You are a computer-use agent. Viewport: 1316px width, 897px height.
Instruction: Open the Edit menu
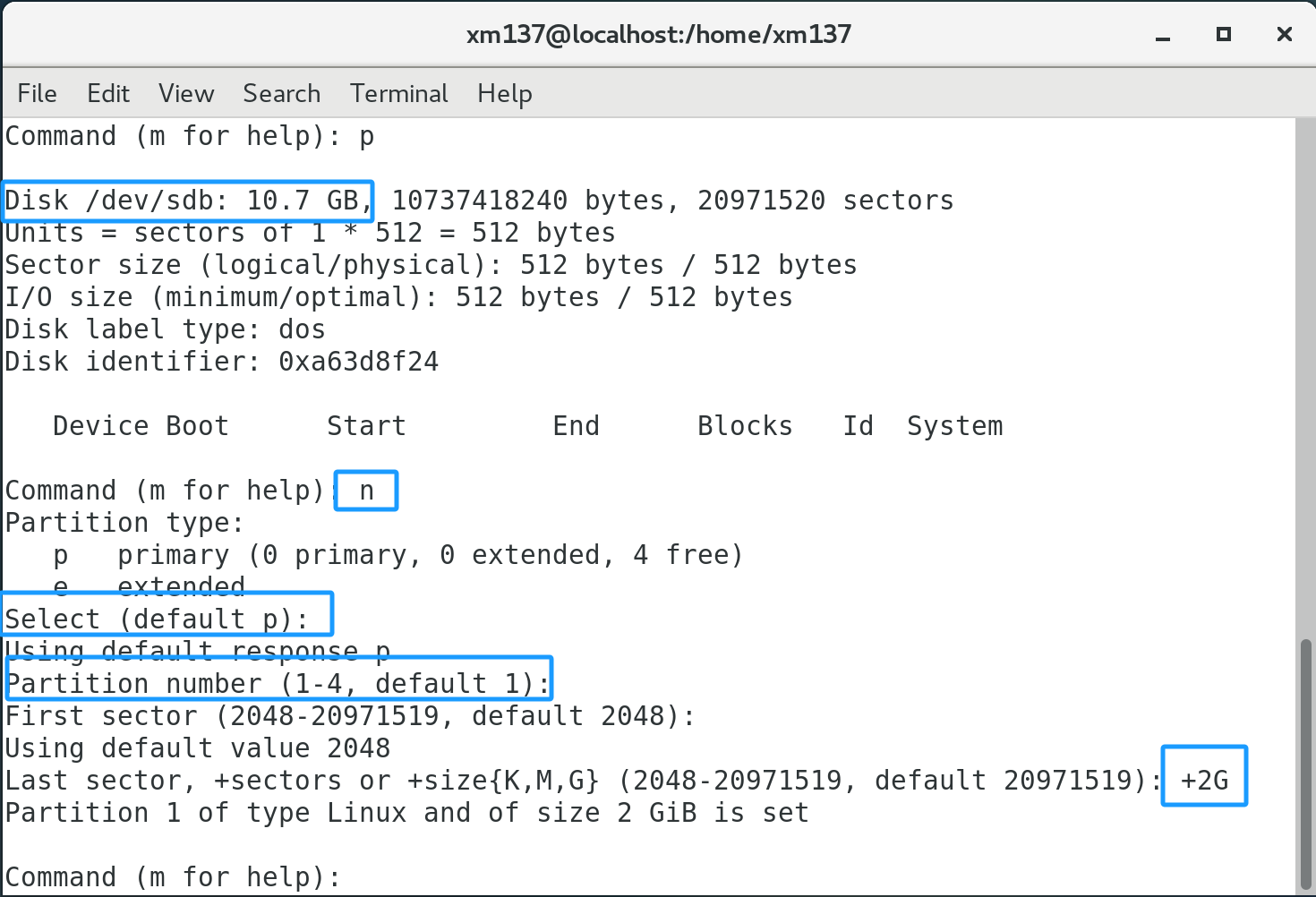(x=108, y=93)
